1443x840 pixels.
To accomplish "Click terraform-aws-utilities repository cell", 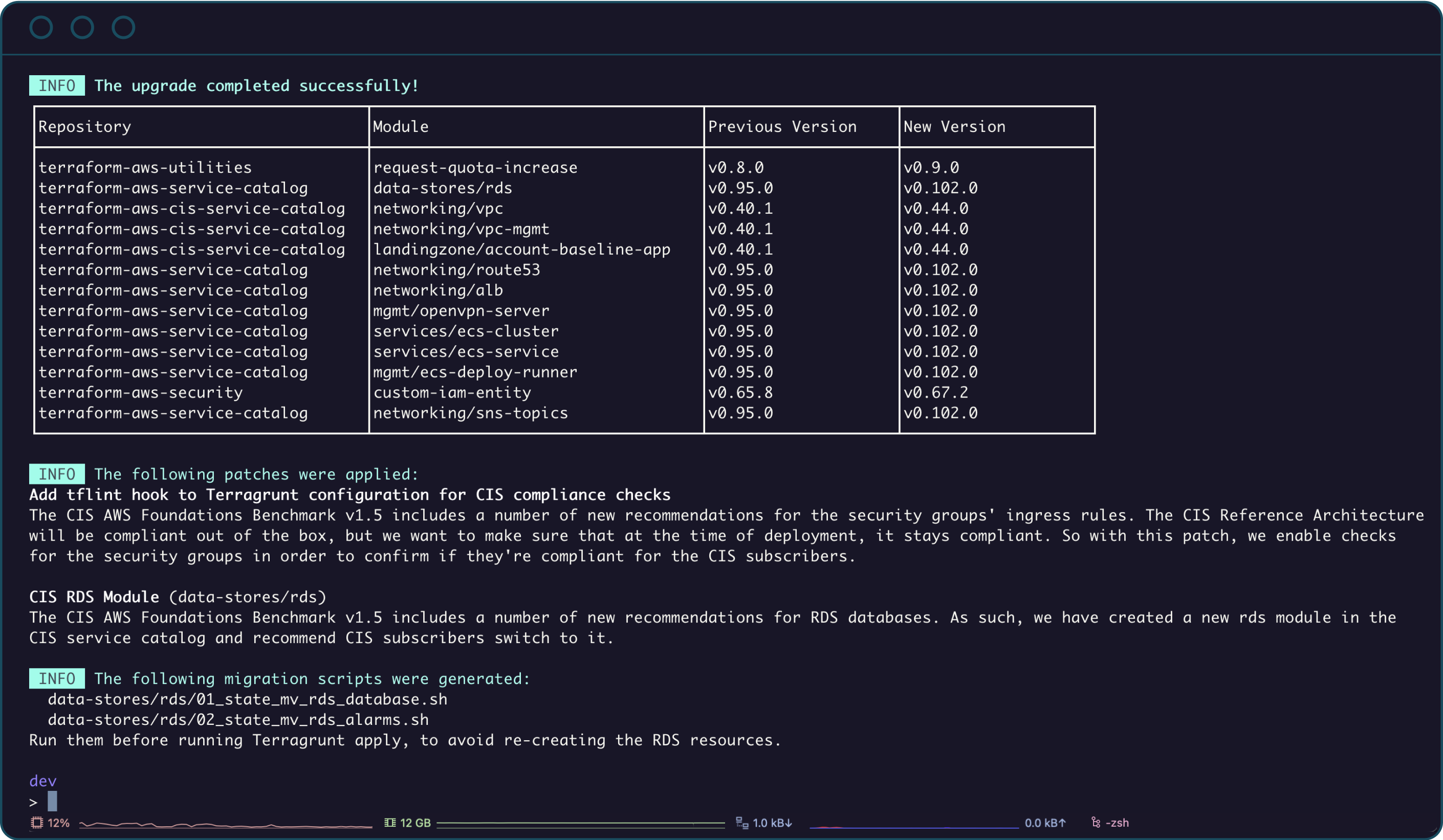I will coord(145,167).
